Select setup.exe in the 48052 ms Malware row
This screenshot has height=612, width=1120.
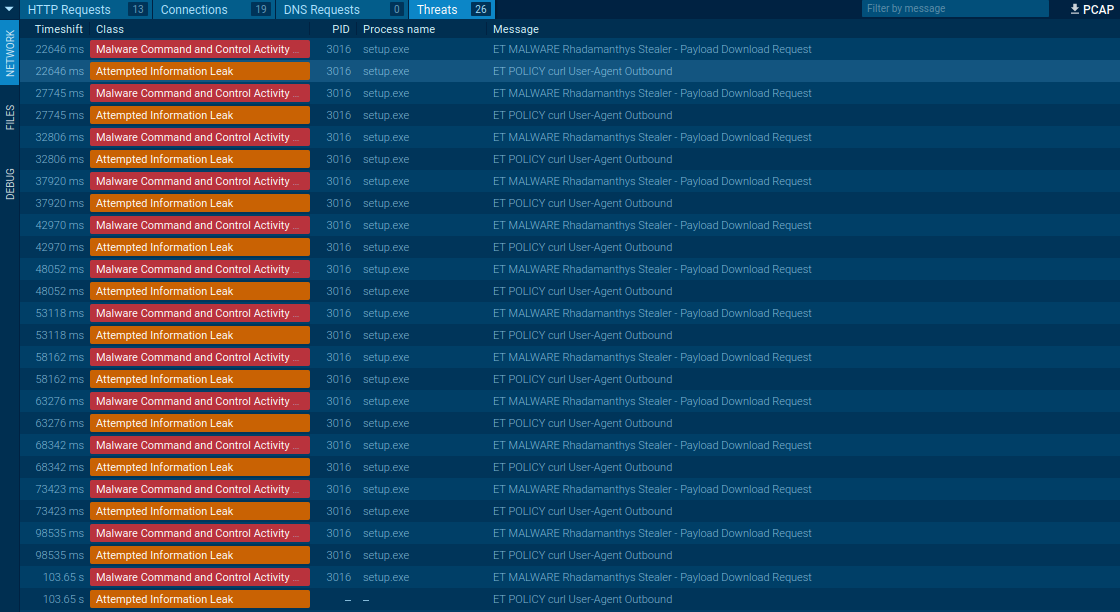386,269
